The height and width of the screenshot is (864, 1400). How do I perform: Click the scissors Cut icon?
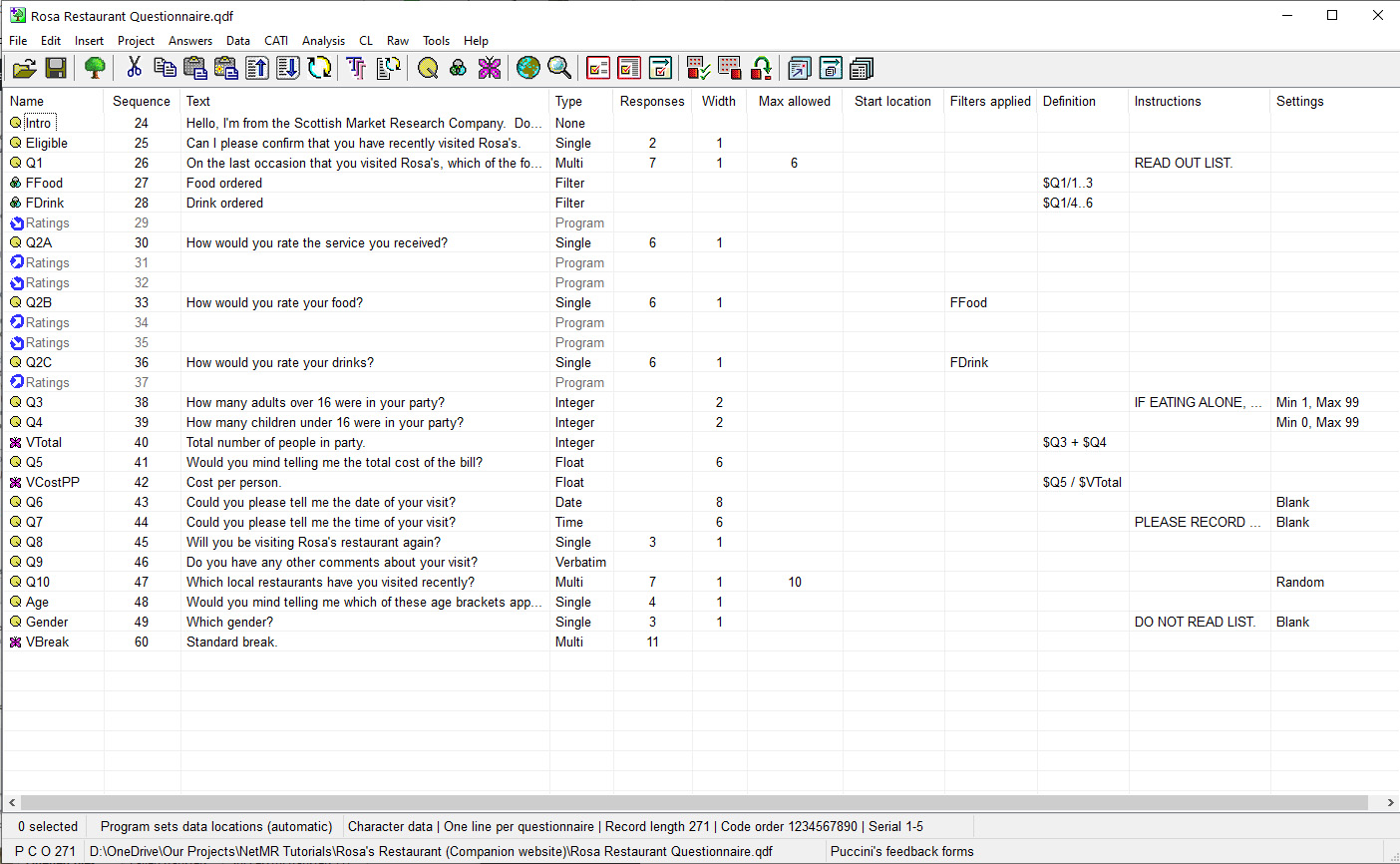(x=135, y=68)
